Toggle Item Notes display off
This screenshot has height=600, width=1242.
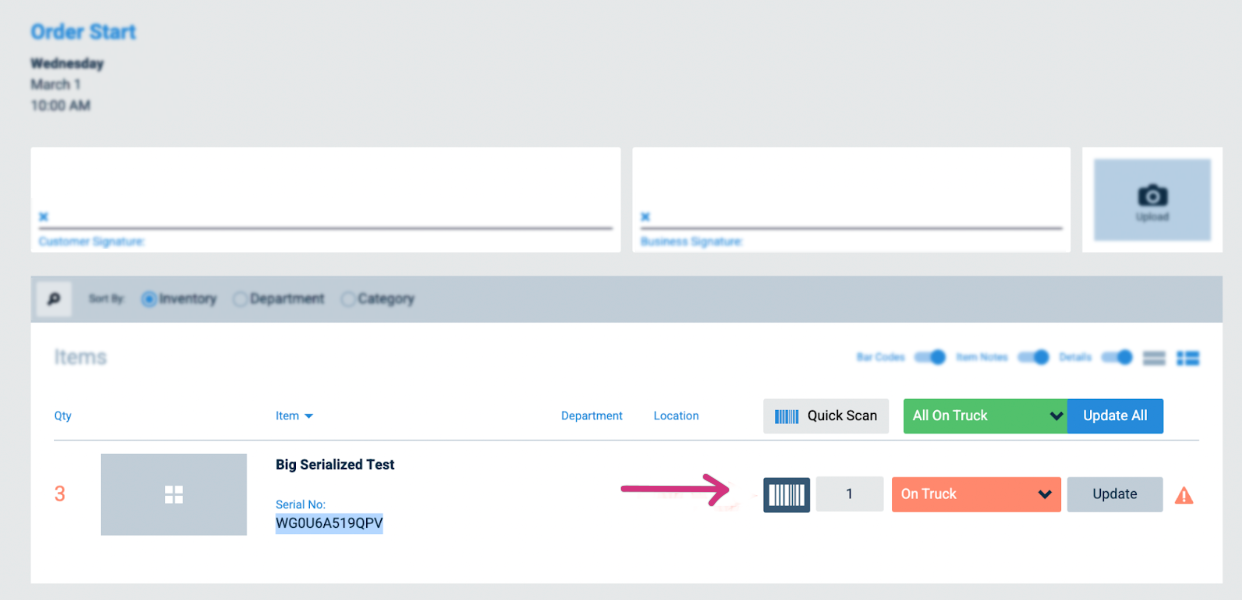[x=1033, y=357]
